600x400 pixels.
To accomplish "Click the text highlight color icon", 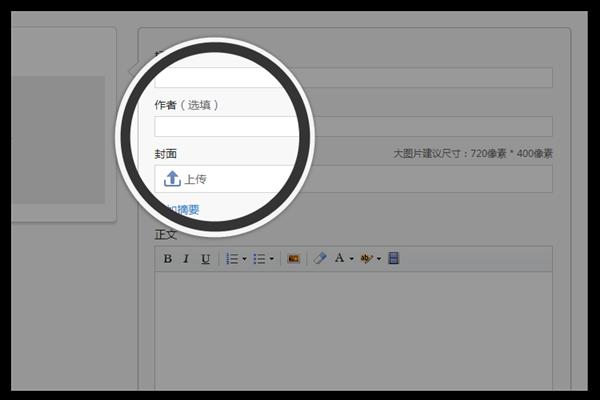I will click(x=367, y=259).
